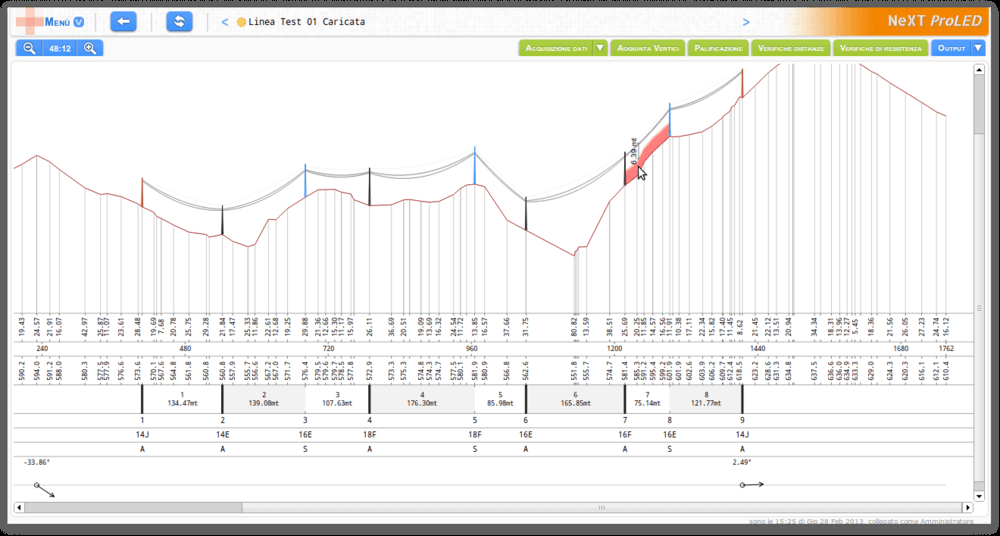Select span 6 cell 165.85mt
The width and height of the screenshot is (1000, 536).
575,399
